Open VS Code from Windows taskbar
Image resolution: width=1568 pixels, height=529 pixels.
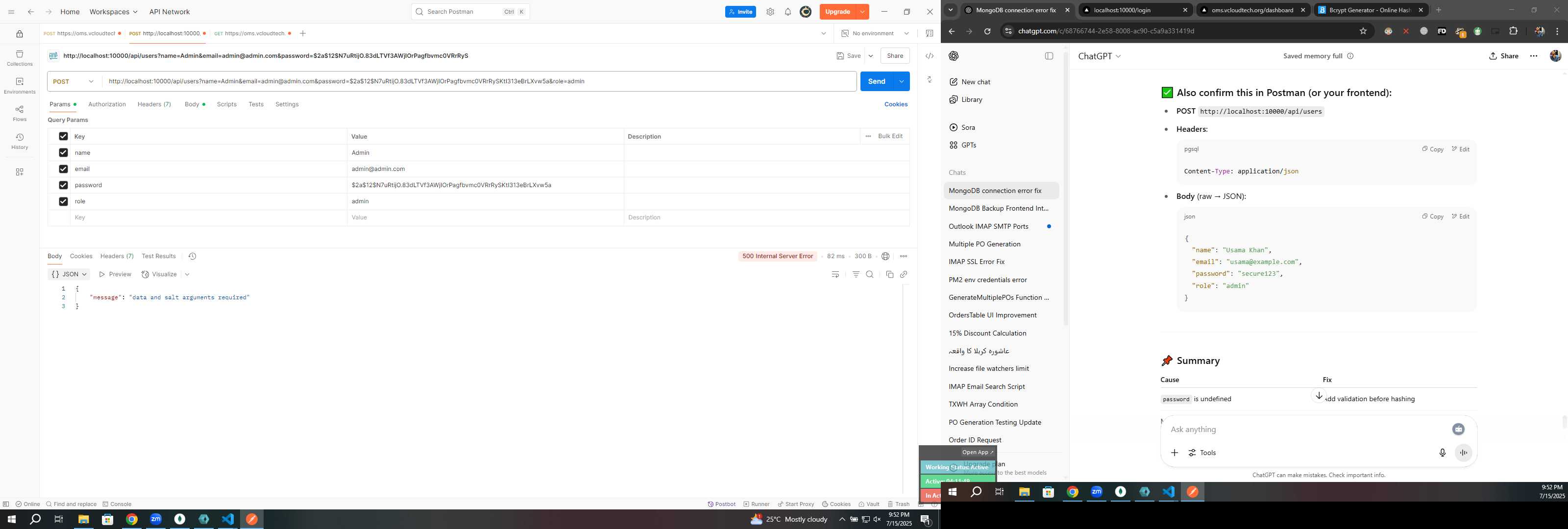click(x=228, y=519)
